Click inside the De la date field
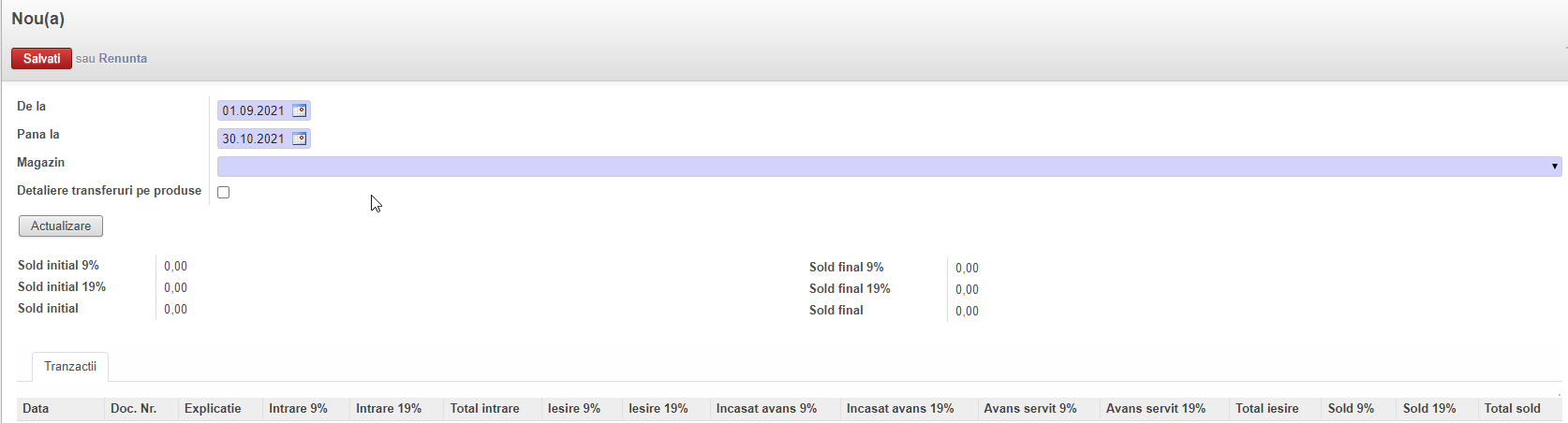Viewport: 1568px width, 423px height. [253, 110]
